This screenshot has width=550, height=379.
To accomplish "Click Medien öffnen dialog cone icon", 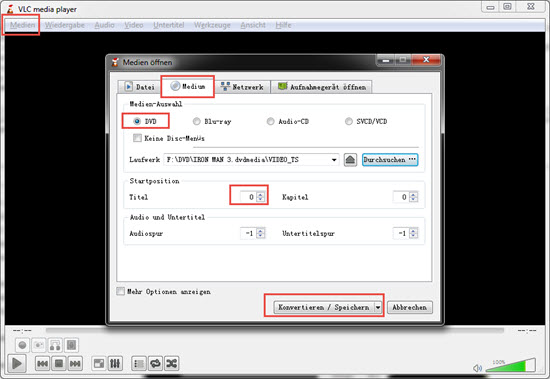I will [115, 62].
